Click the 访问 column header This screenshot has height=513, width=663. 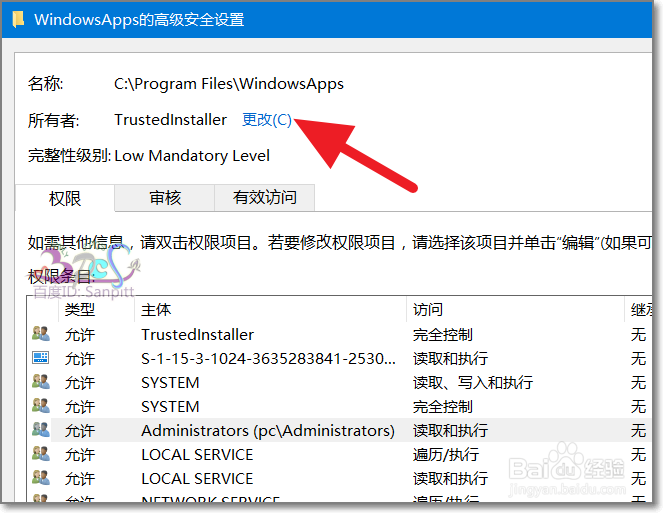[x=427, y=310]
